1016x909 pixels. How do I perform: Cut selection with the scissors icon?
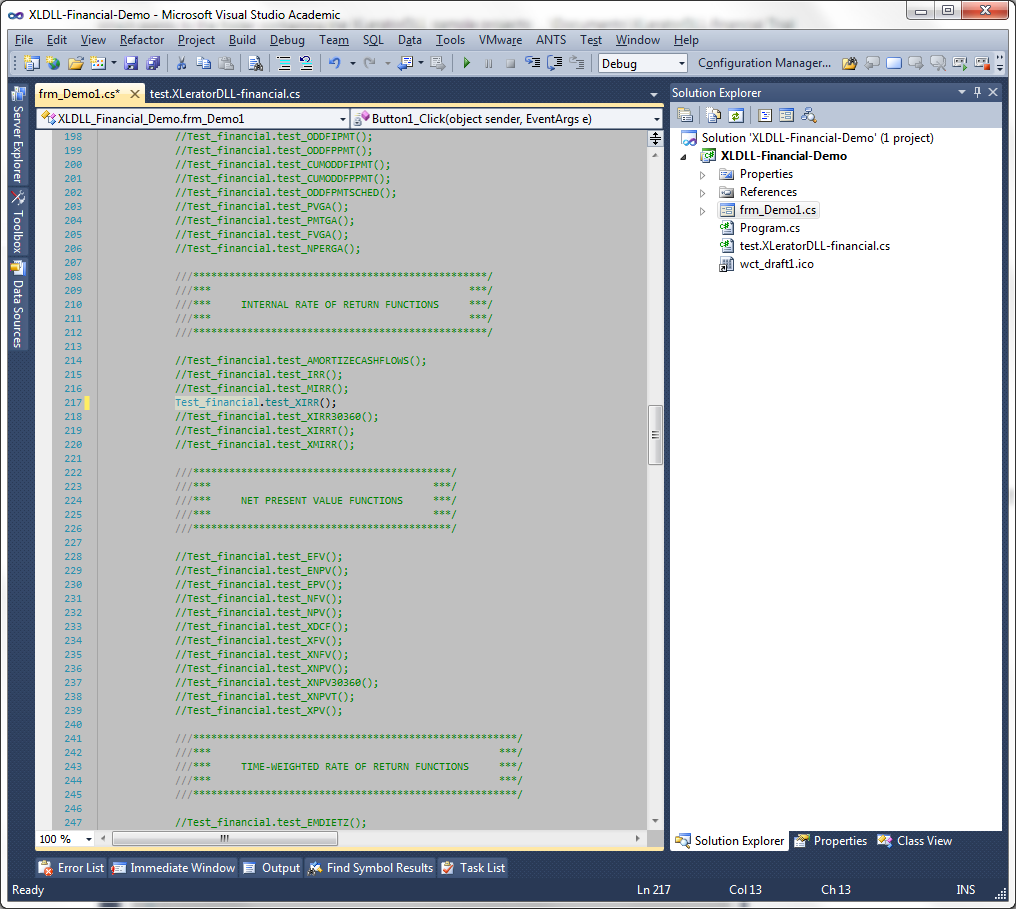tap(181, 63)
